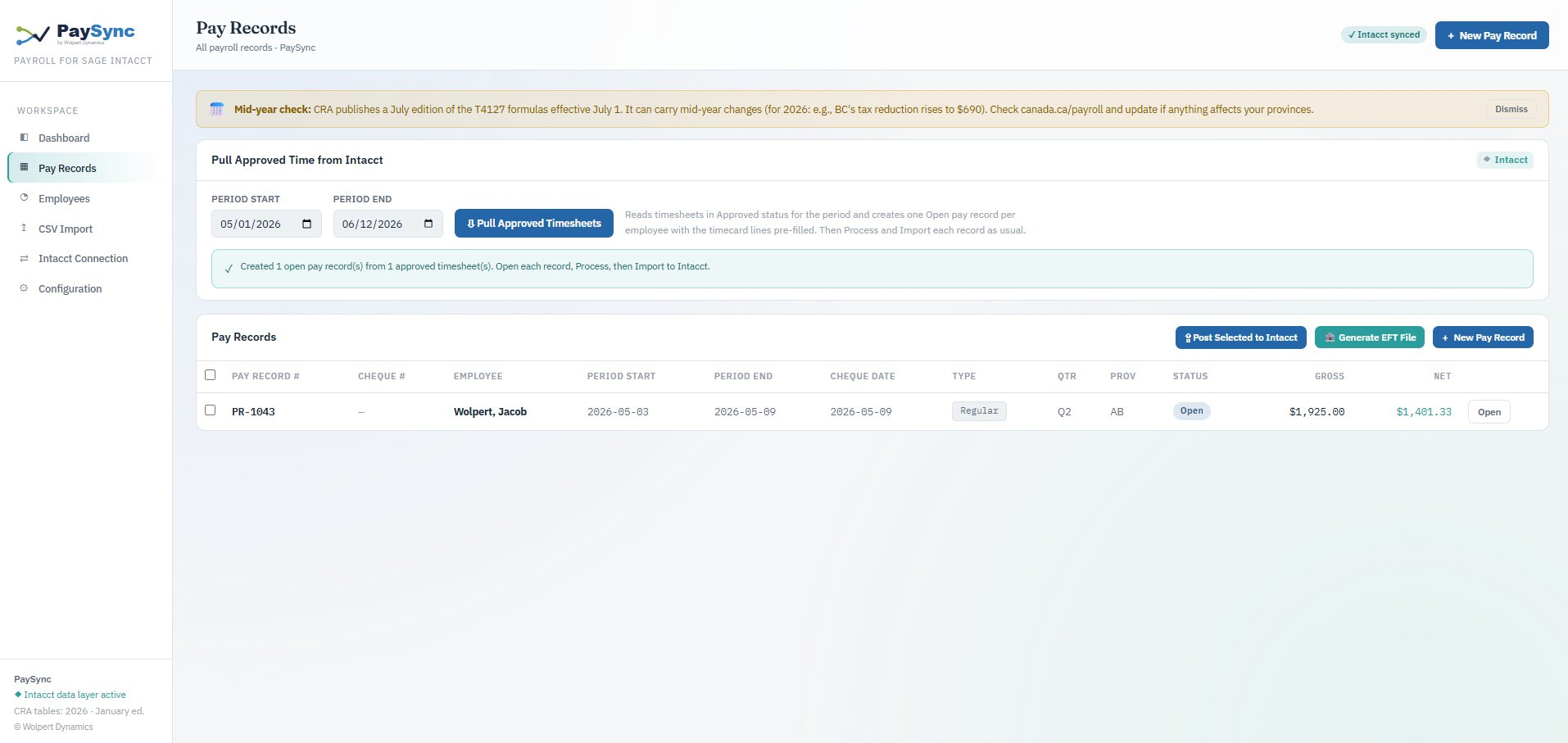Viewport: 1568px width, 743px height.
Task: Click province value AB
Action: point(1117,412)
